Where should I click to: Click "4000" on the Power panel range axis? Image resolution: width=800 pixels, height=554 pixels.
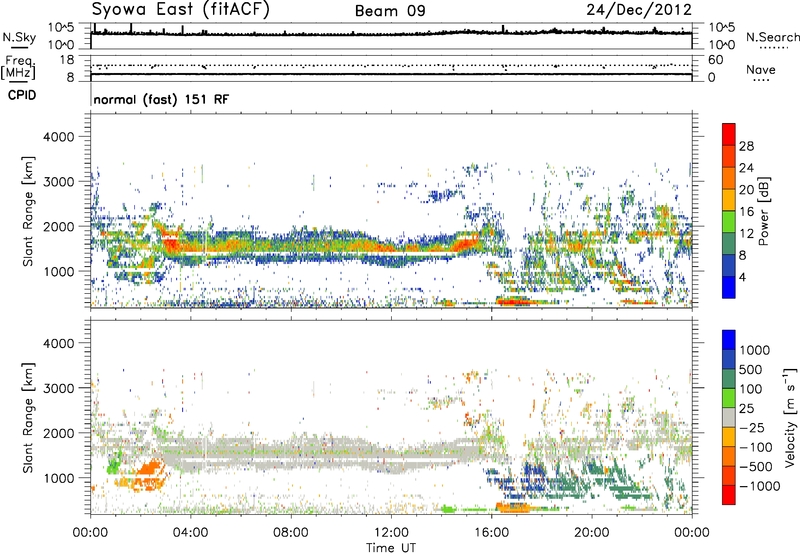[58, 137]
